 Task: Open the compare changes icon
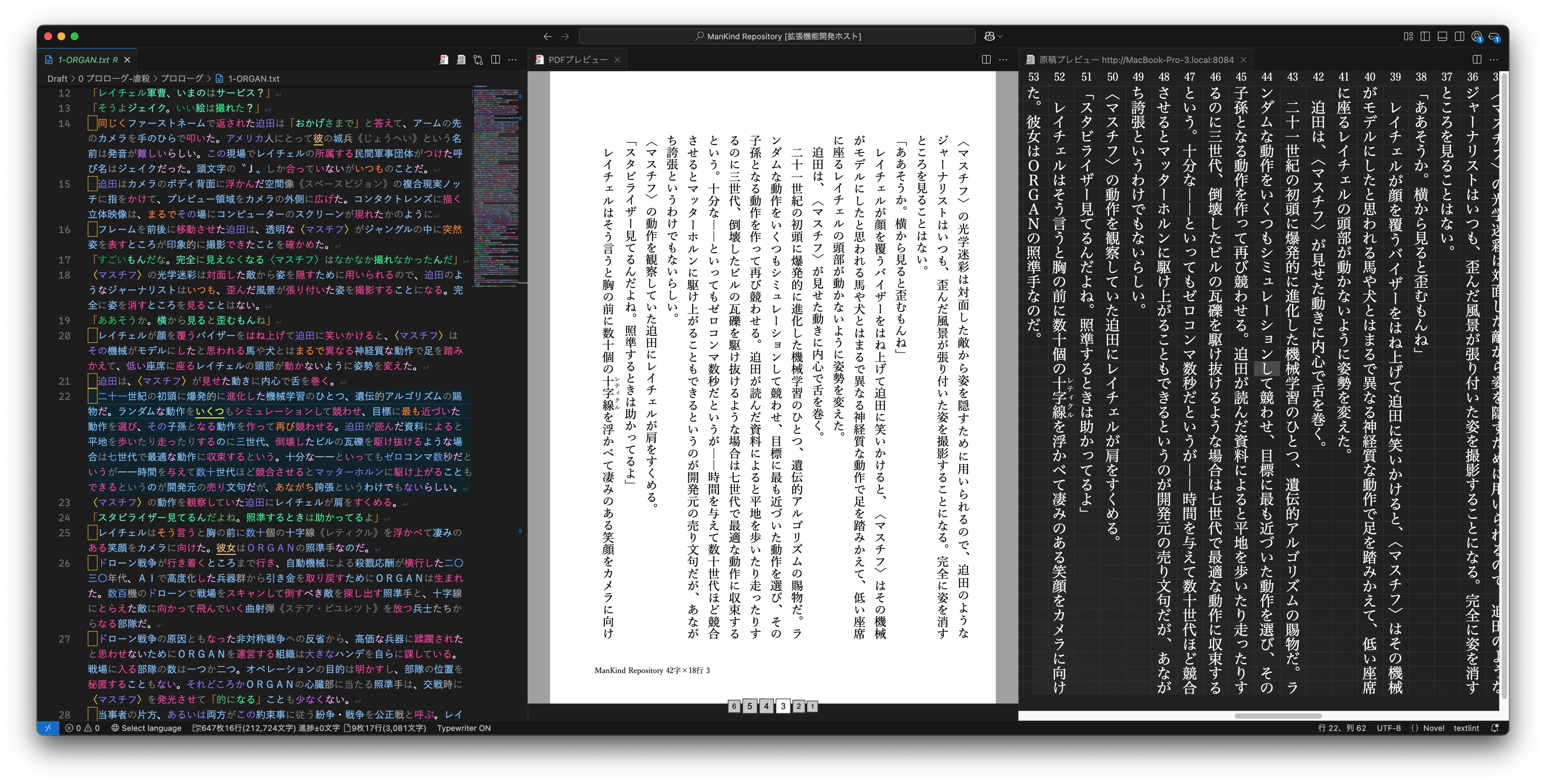coord(478,60)
